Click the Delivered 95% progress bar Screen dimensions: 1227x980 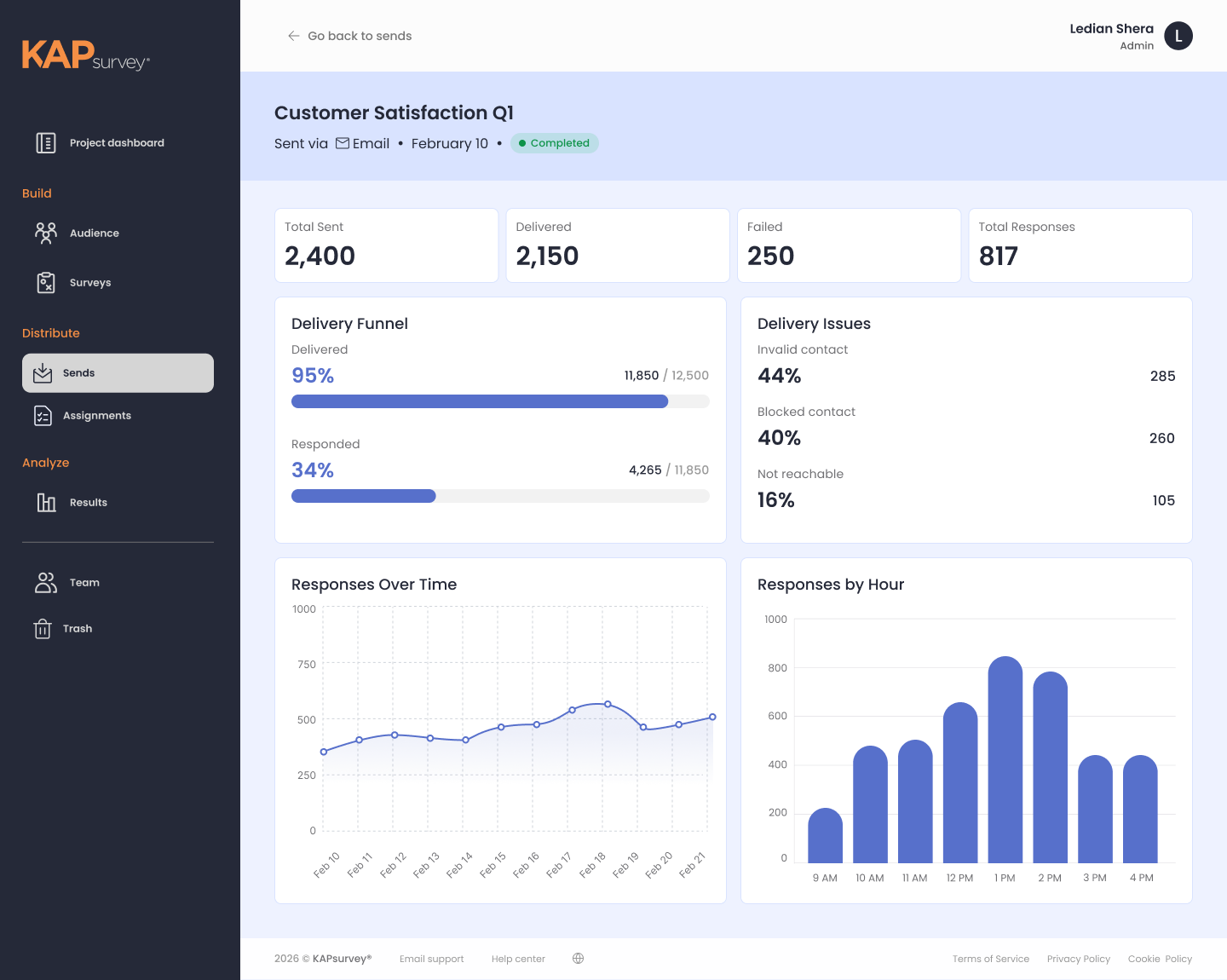pos(500,401)
